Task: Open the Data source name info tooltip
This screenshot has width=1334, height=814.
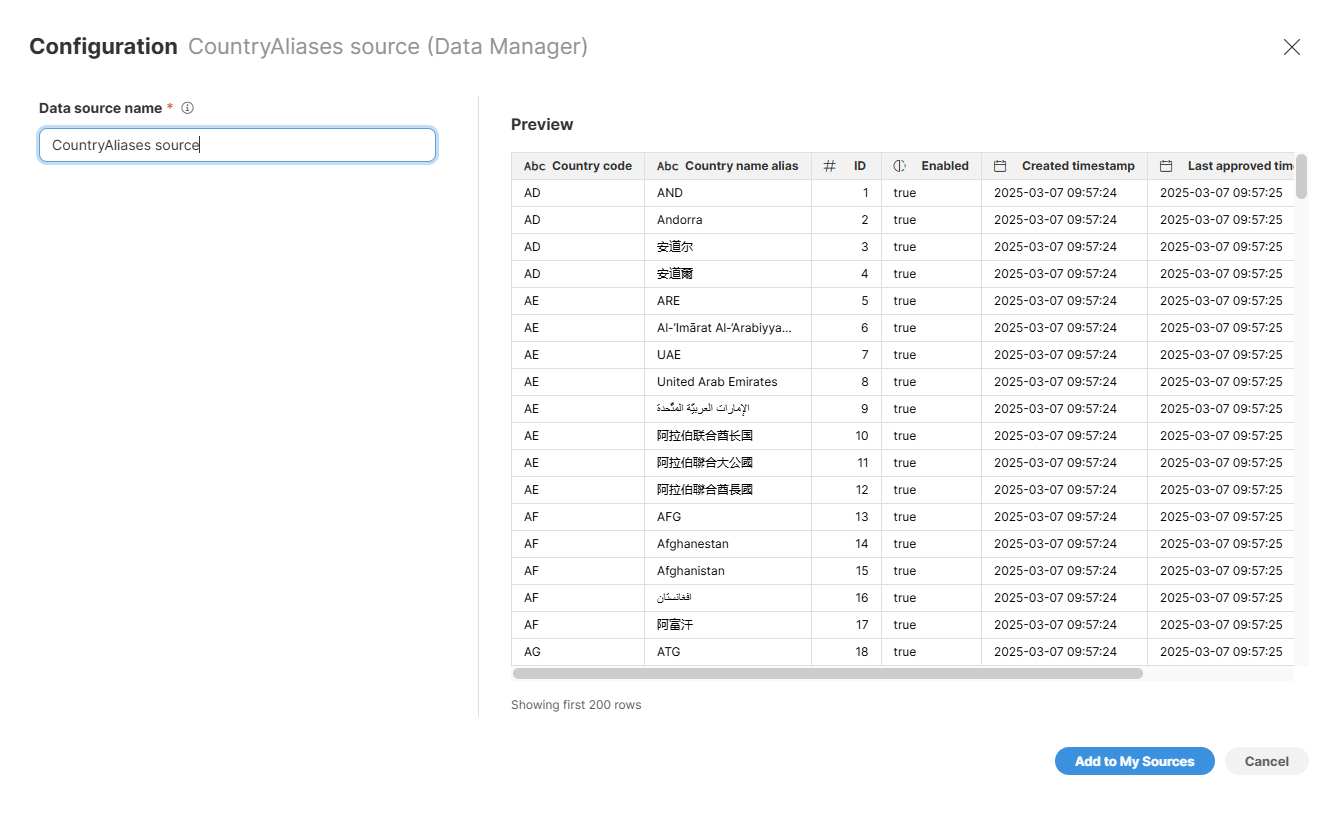Action: tap(186, 107)
